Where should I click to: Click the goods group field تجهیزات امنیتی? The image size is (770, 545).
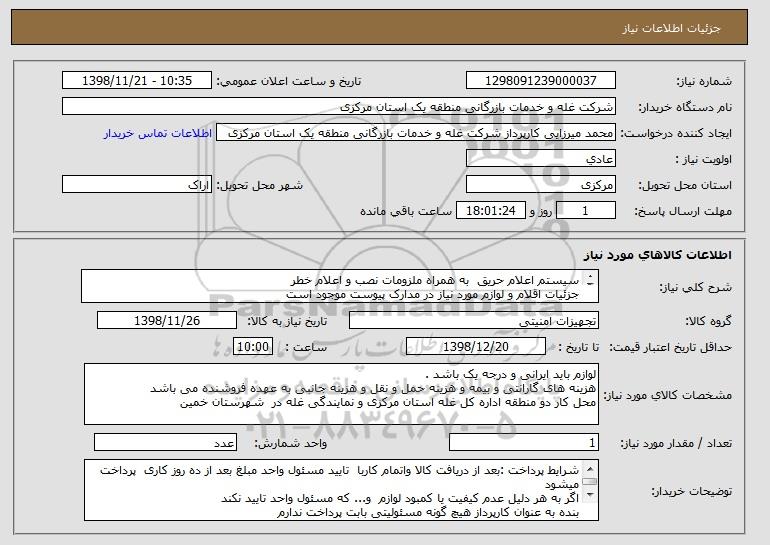(474, 321)
